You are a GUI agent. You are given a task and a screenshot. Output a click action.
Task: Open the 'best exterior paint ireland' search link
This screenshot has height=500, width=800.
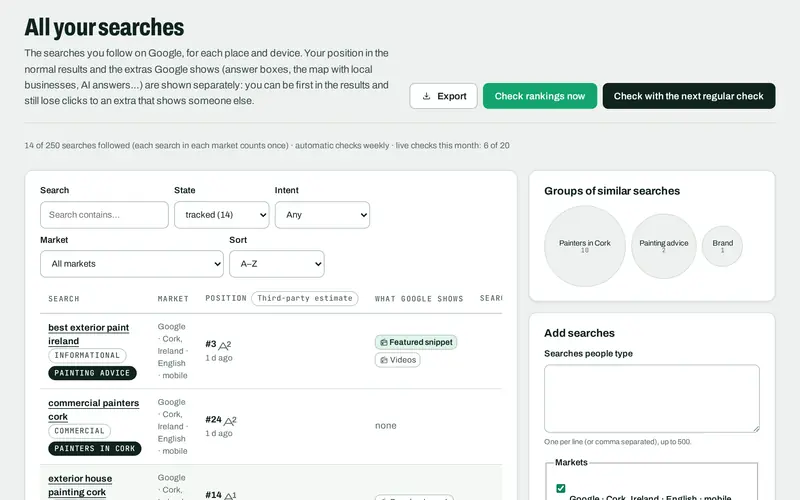(x=88, y=334)
